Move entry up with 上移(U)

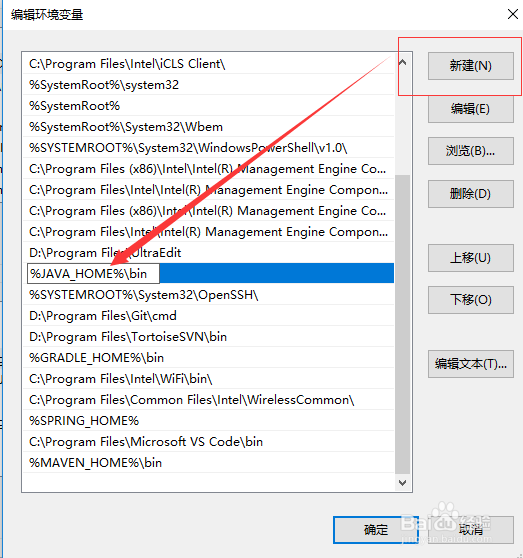click(470, 258)
